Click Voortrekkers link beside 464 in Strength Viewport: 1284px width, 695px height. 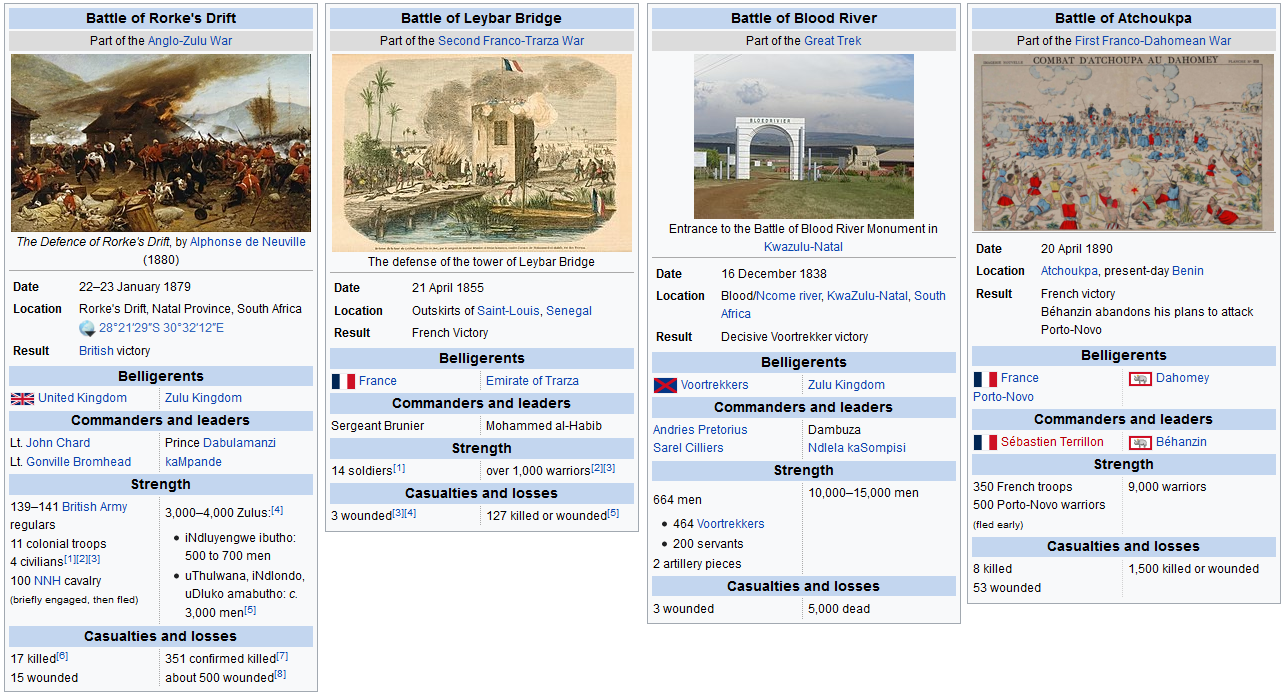[x=730, y=524]
